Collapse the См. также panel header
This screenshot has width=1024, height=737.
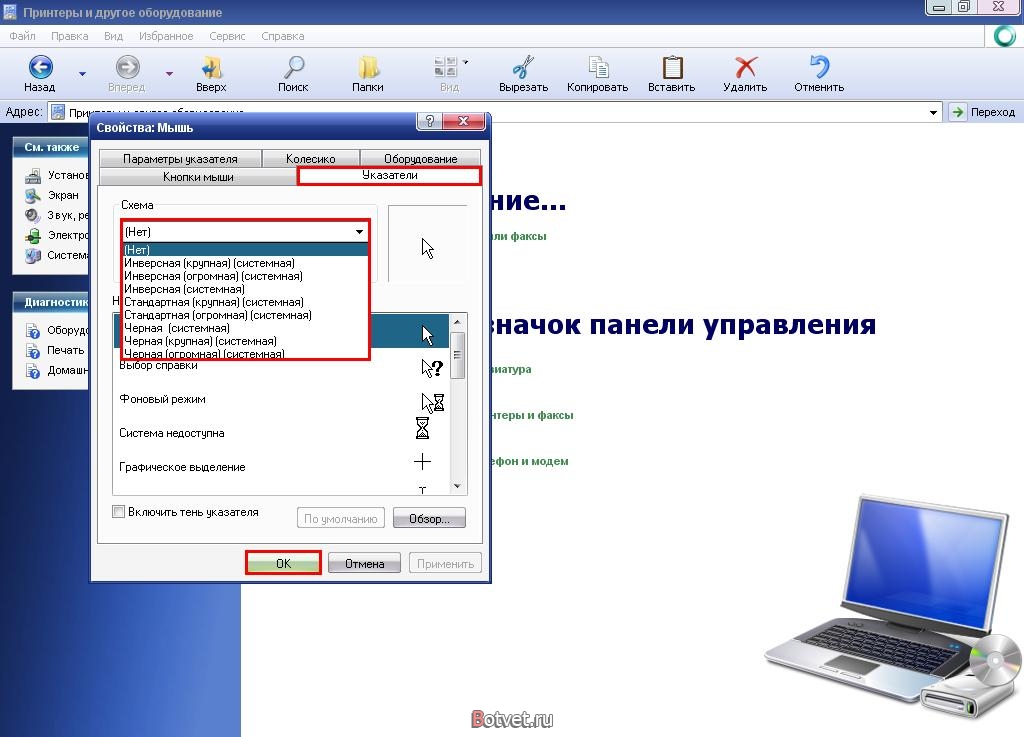coord(51,148)
